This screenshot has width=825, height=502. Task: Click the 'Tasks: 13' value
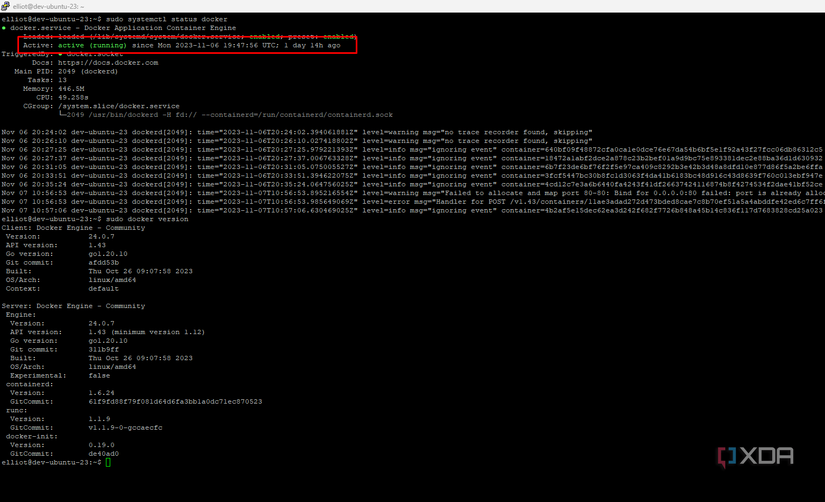(x=62, y=80)
